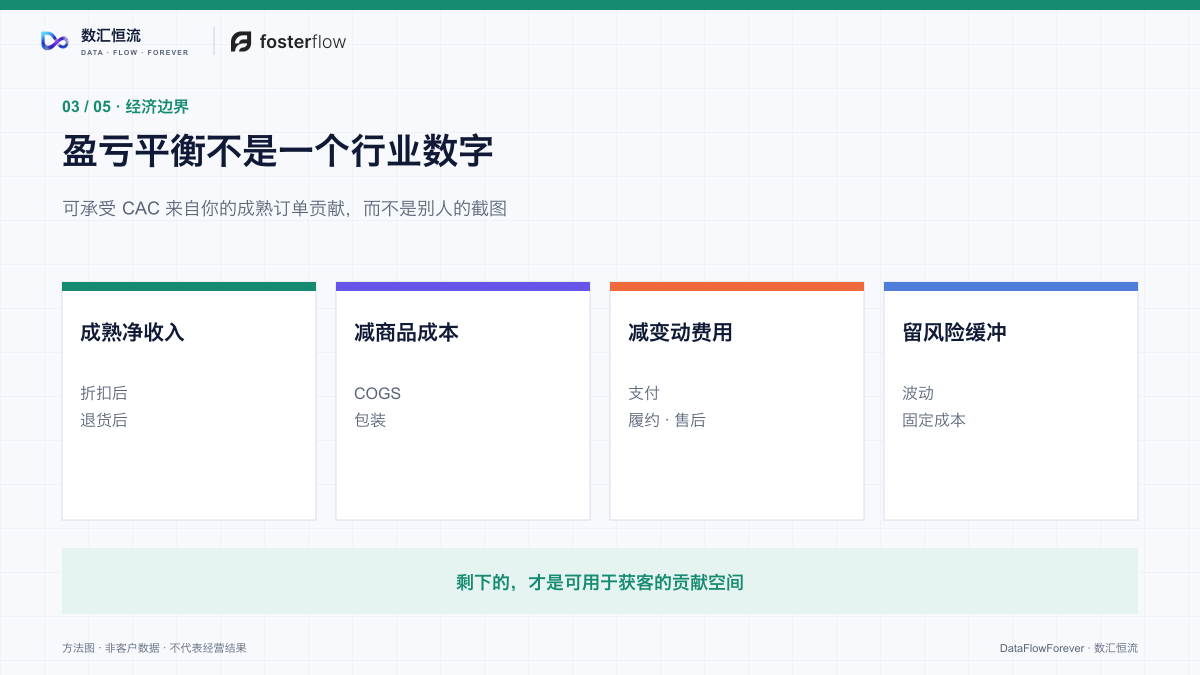
Task: Click the headline 盈亏平衡不是一个行业数字
Action: pyautogui.click(x=278, y=153)
